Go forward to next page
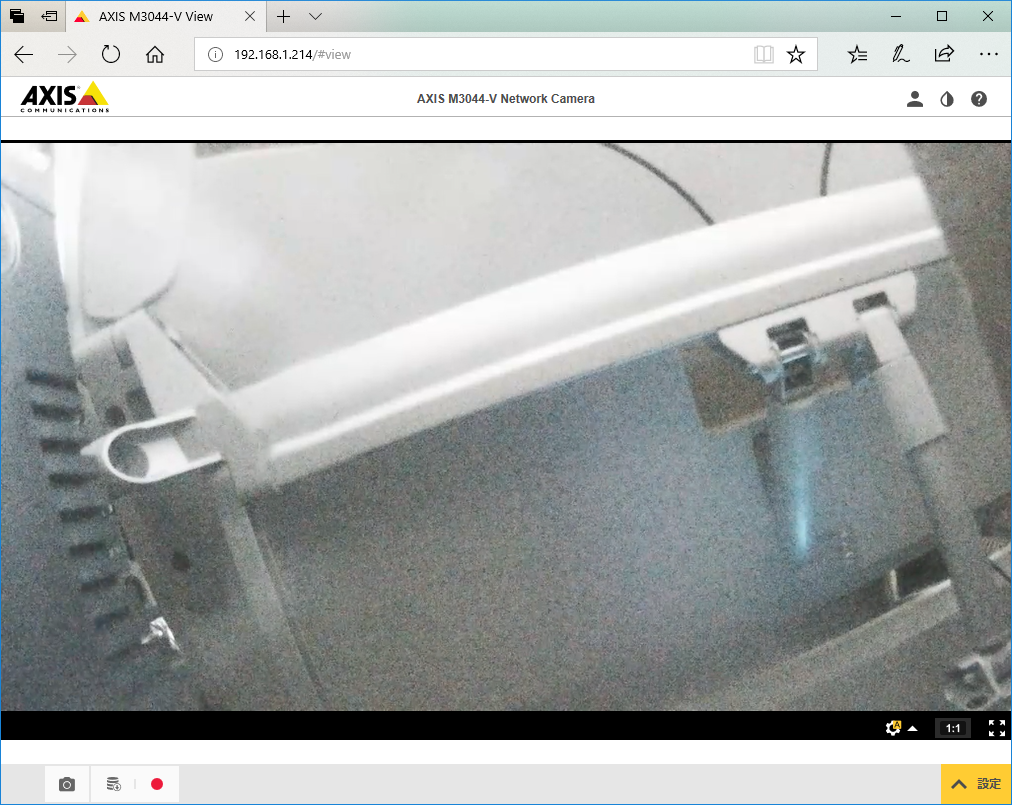Screen dimensions: 1012x805 pos(67,54)
